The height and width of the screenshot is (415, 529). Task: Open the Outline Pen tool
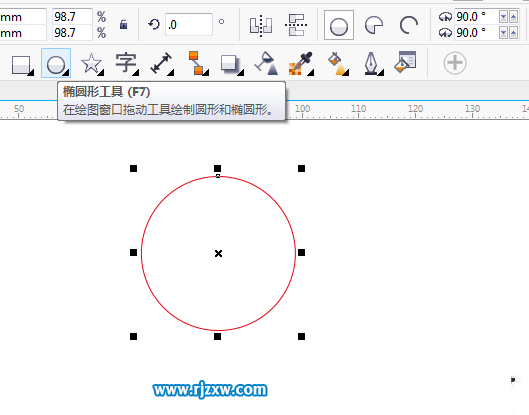372,63
